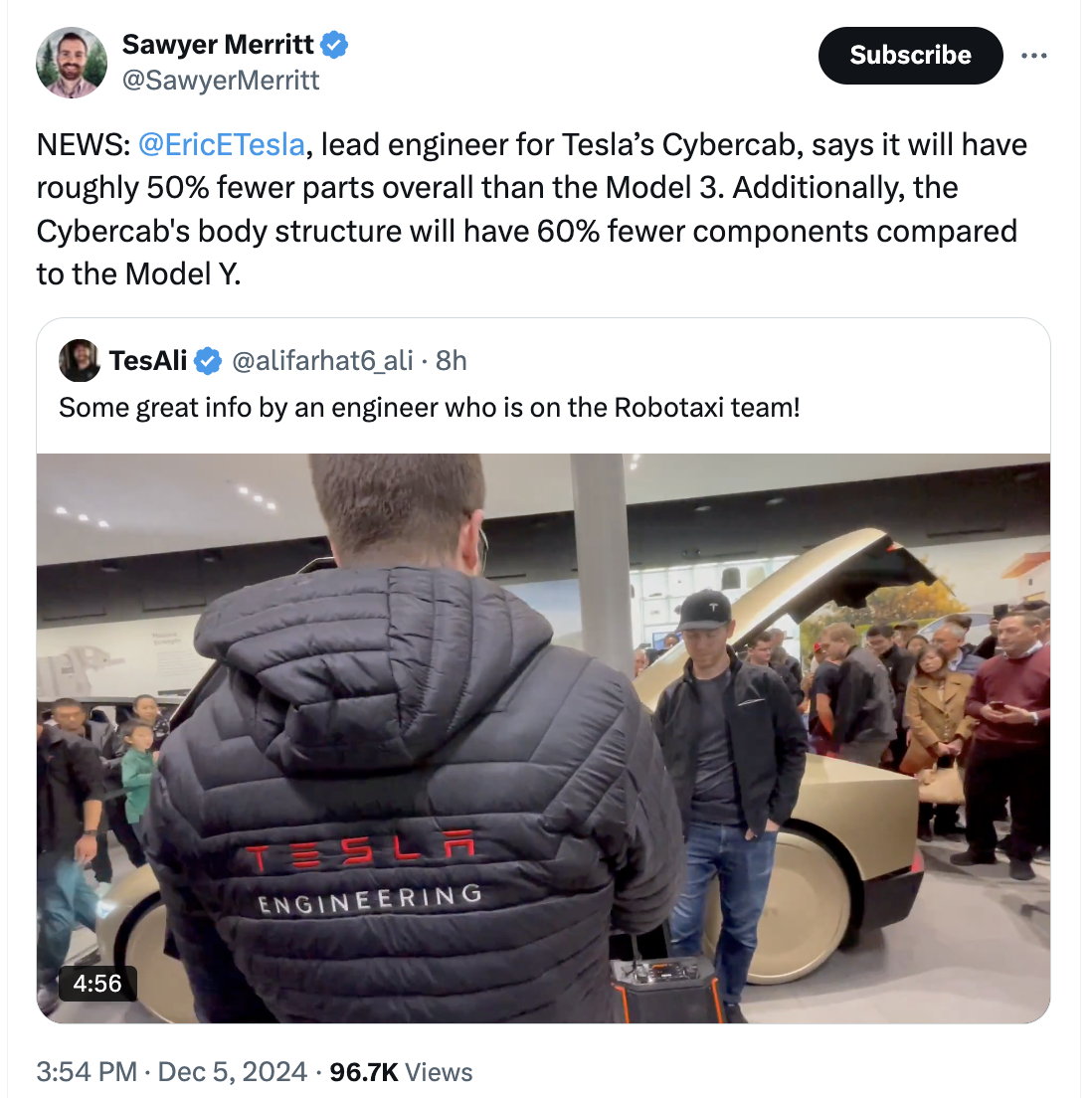Open Sawyer Merritt's display name link

[218, 45]
